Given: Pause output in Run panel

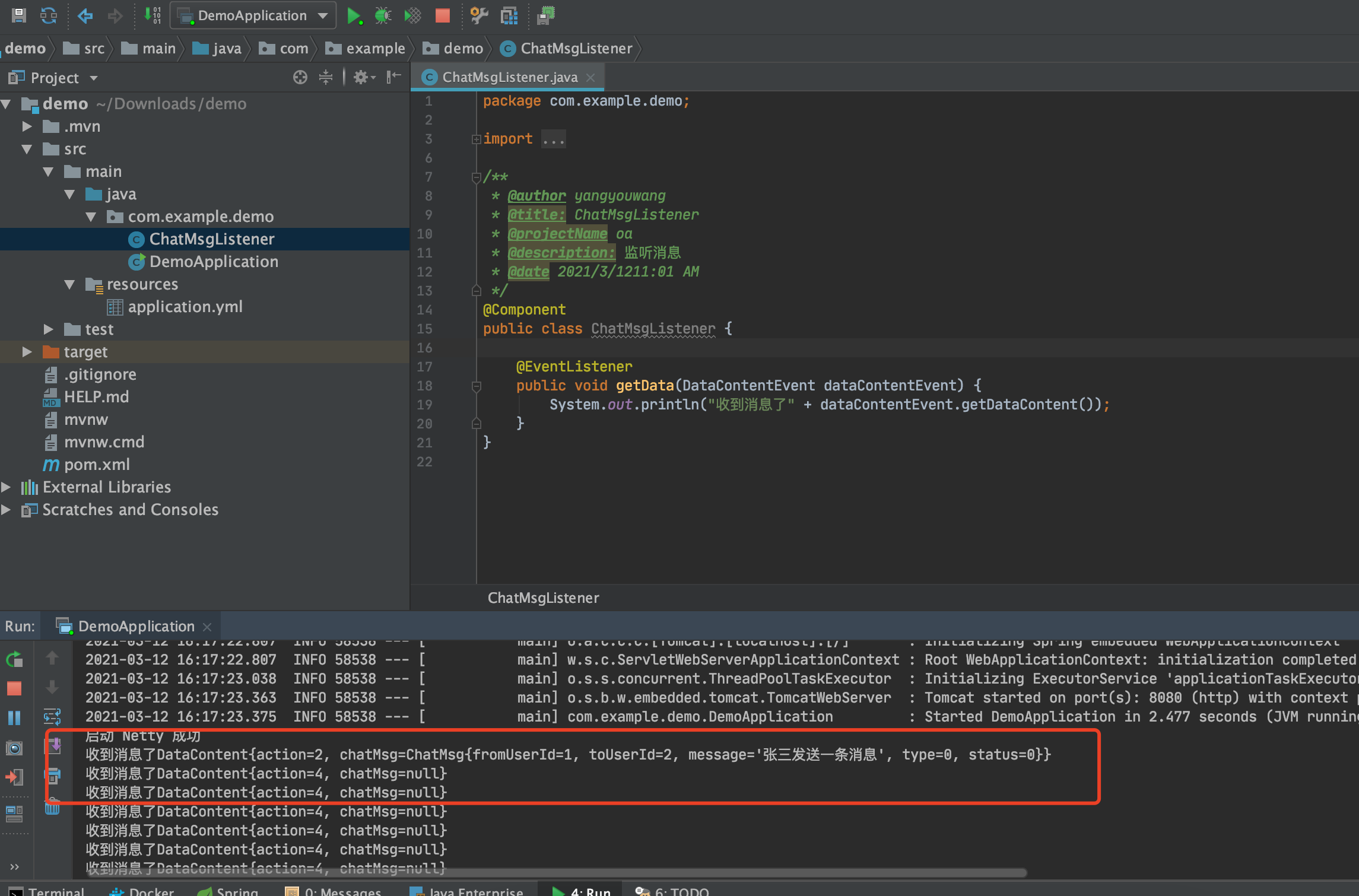Looking at the screenshot, I should pos(14,718).
